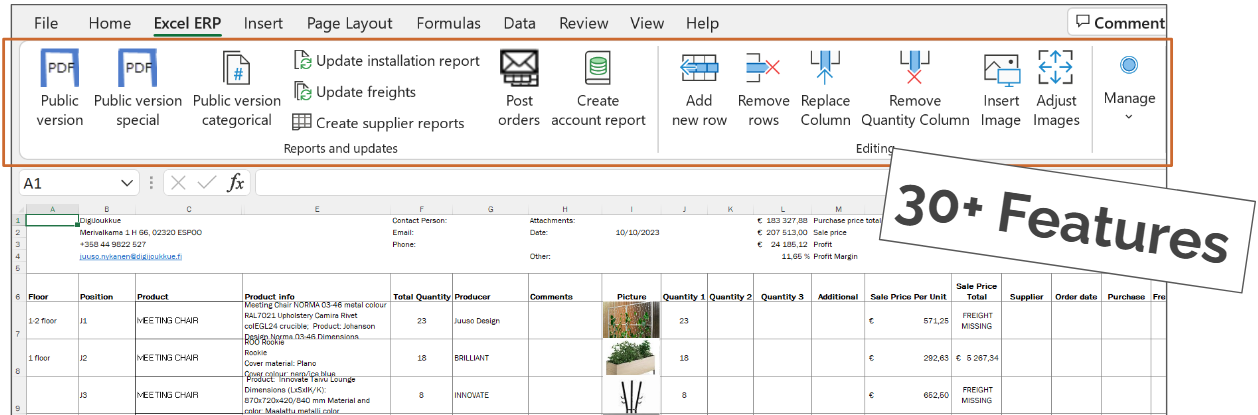Create the Public version categorical report
Screen dimensions: 1258x415
[237, 90]
